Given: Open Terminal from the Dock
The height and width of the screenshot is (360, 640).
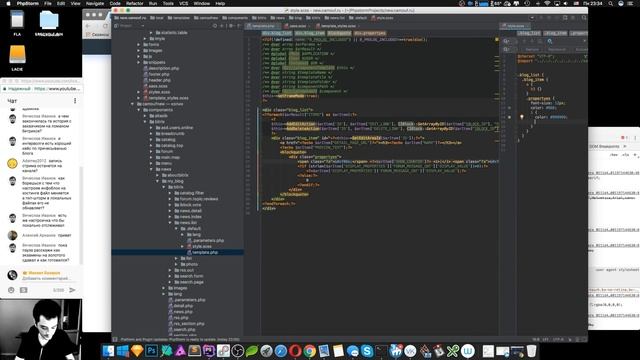Looking at the screenshot, I should (x=381, y=351).
